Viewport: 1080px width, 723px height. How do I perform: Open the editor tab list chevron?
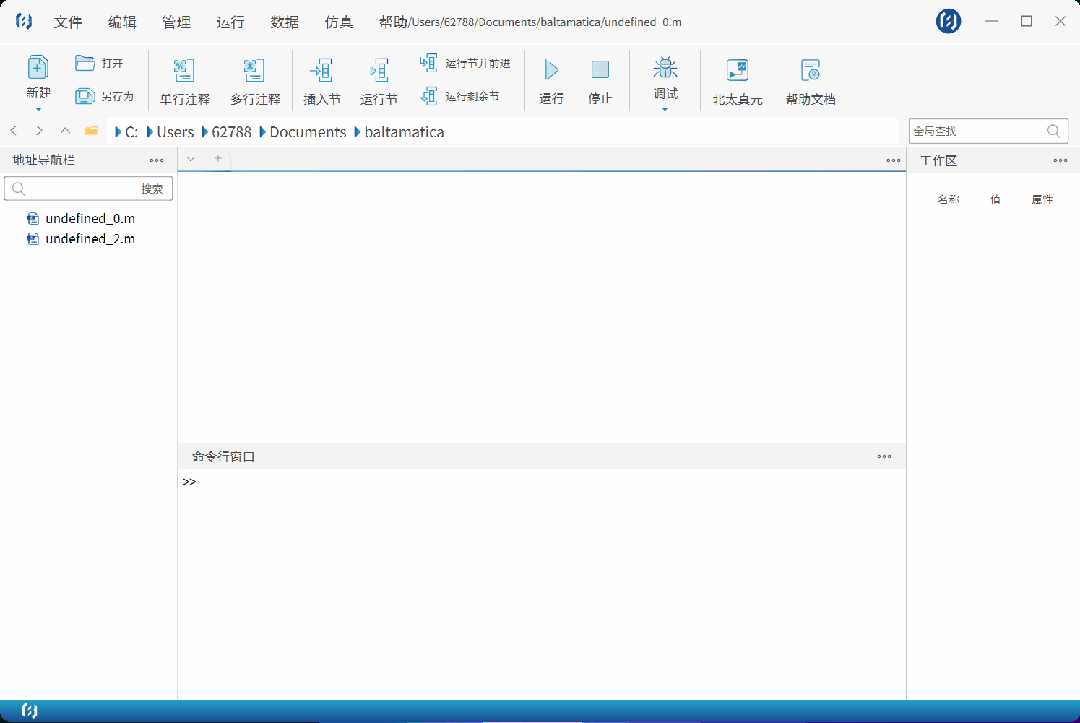(x=192, y=159)
